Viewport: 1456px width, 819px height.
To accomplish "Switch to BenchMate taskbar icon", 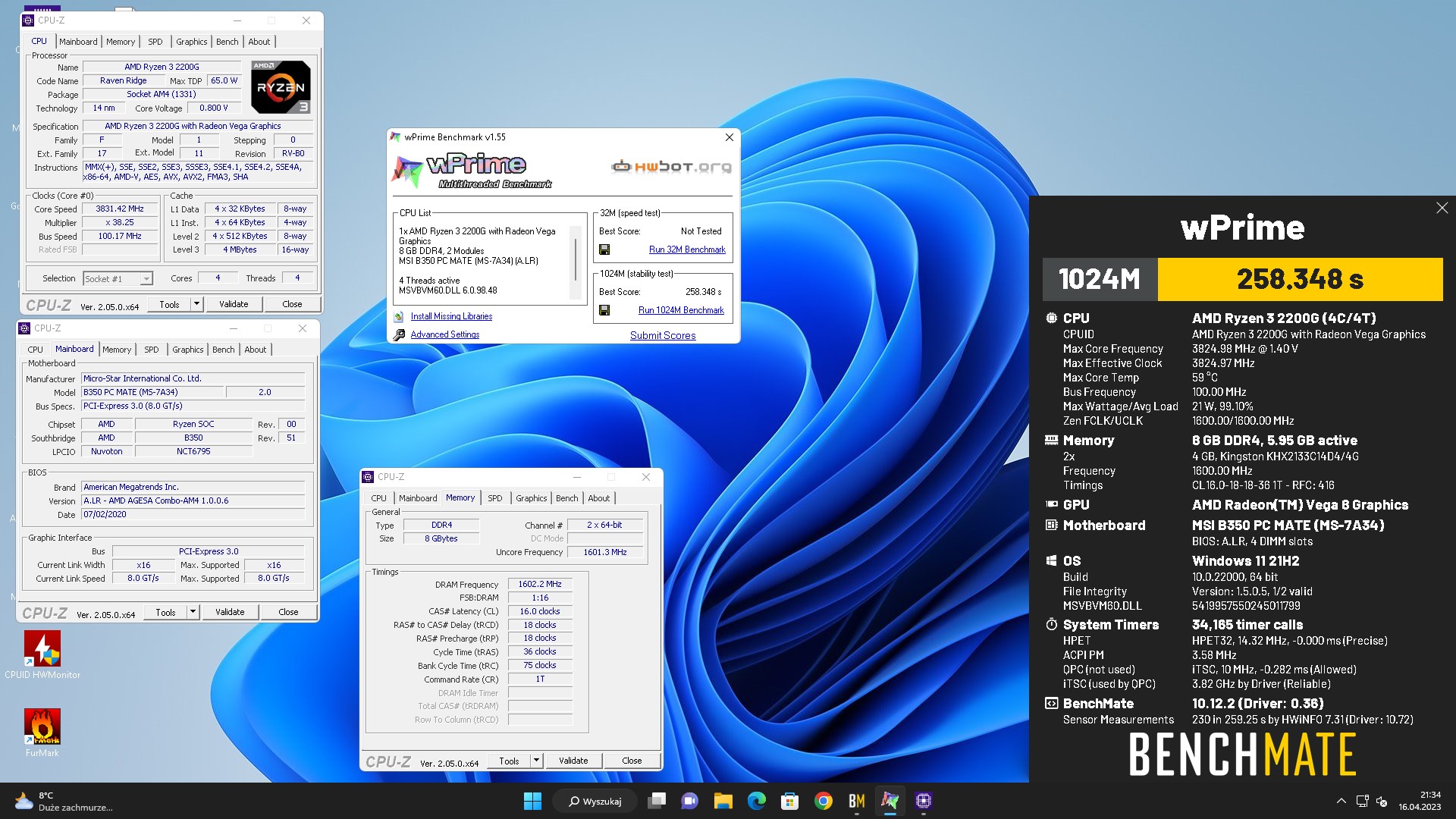I will [857, 801].
